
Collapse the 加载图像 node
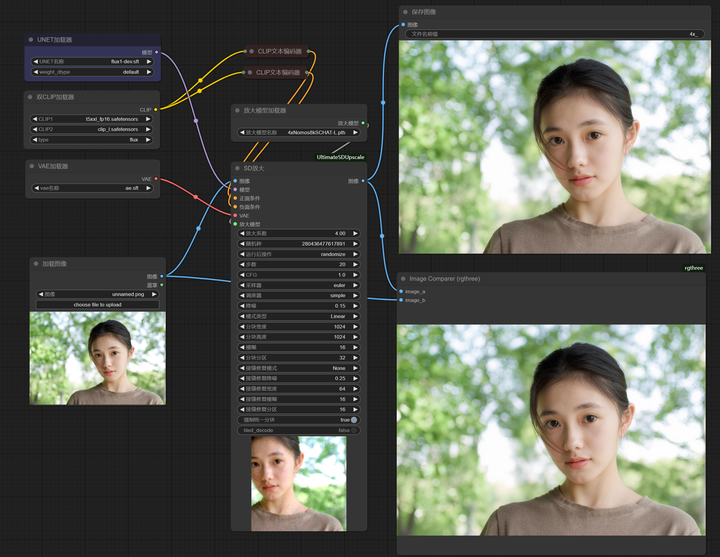point(36,264)
